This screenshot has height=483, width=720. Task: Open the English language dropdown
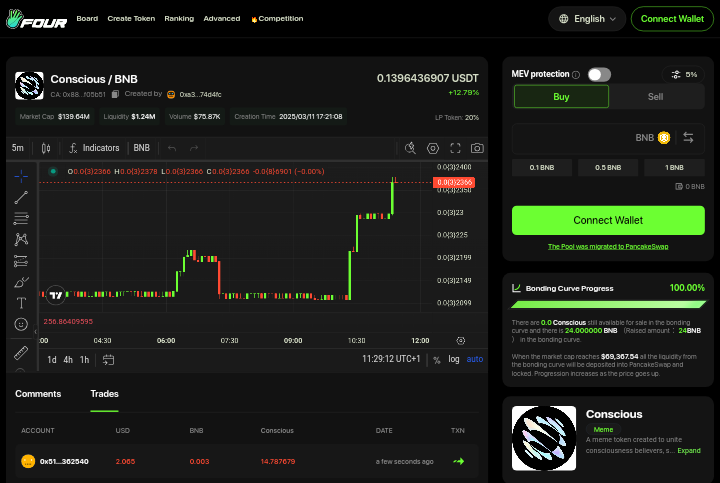point(587,19)
